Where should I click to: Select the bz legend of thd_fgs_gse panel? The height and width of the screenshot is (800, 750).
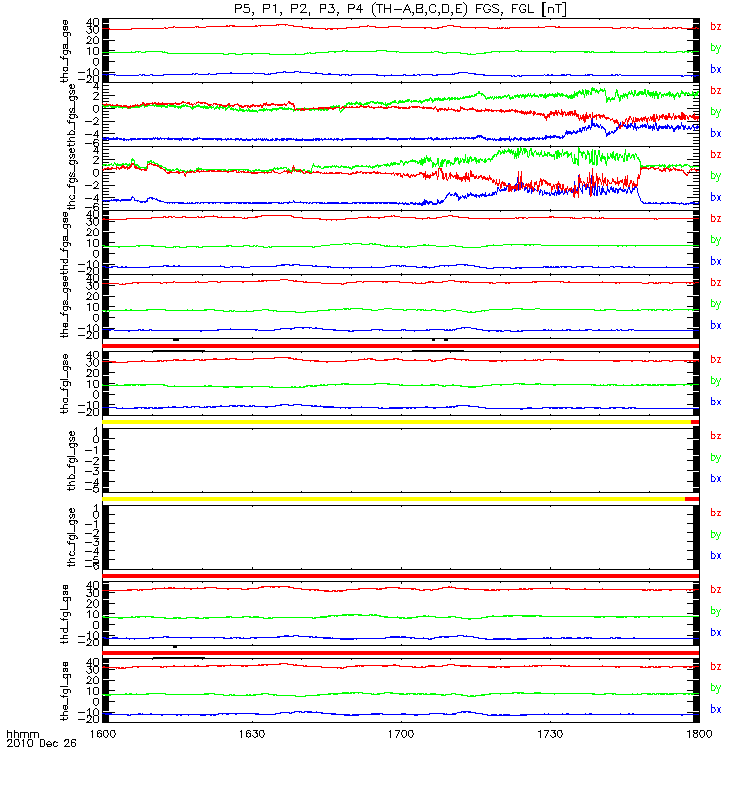click(716, 218)
